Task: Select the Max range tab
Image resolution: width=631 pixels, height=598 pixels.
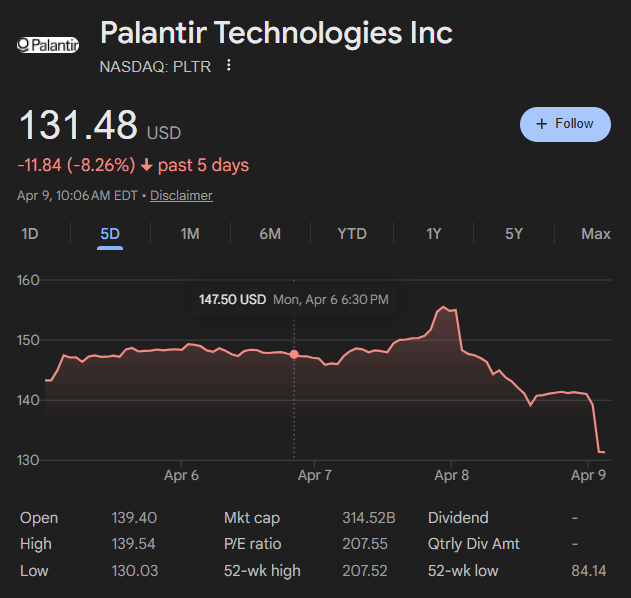Action: 595,234
